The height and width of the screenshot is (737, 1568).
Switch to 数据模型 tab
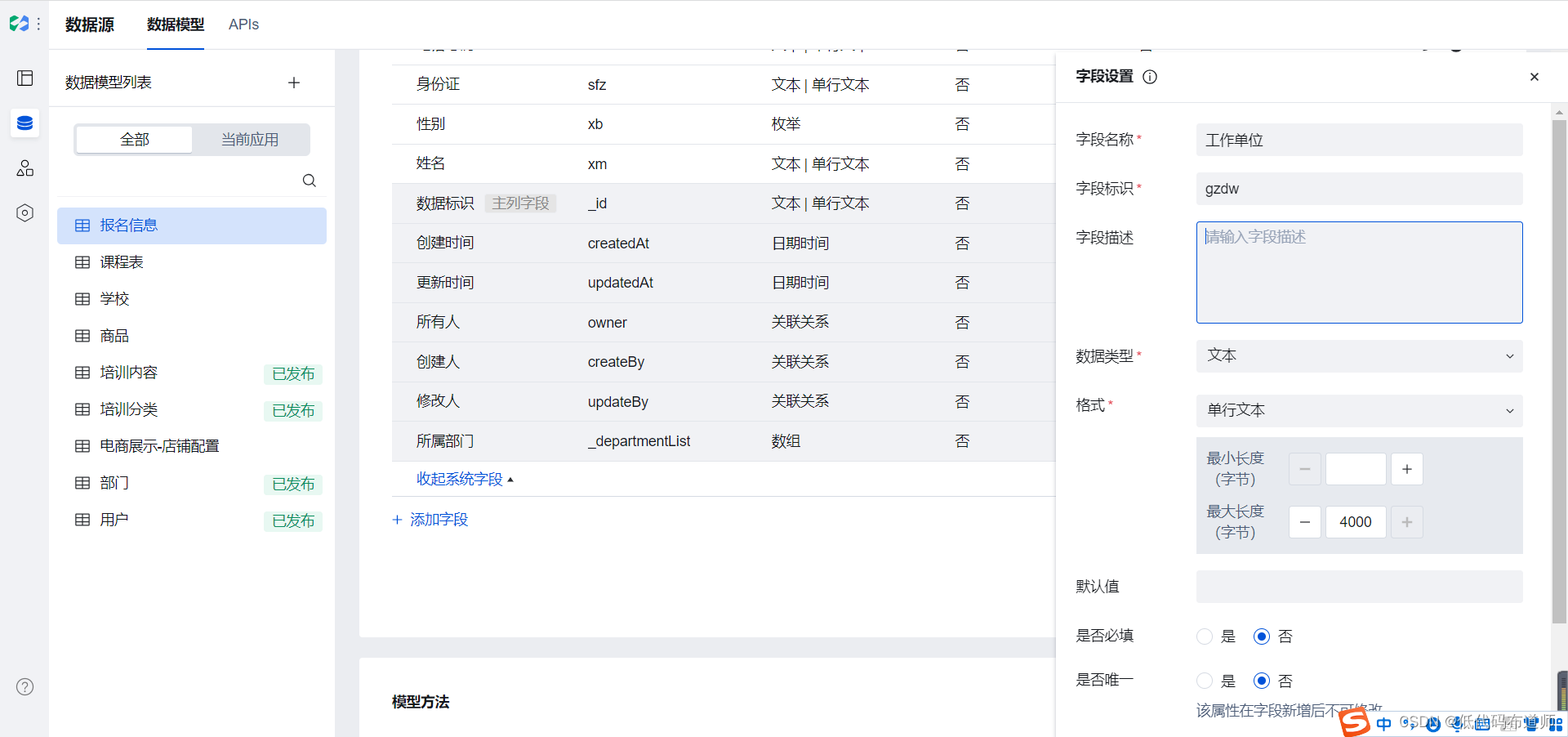[176, 25]
